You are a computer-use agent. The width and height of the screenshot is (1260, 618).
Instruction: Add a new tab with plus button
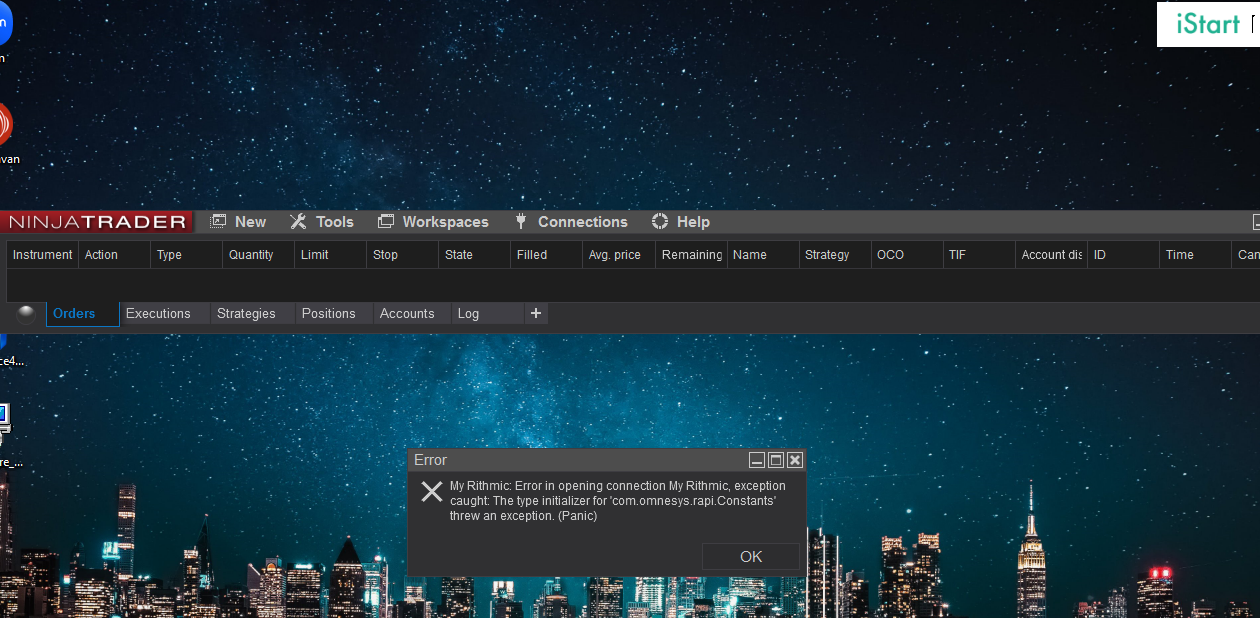click(536, 313)
